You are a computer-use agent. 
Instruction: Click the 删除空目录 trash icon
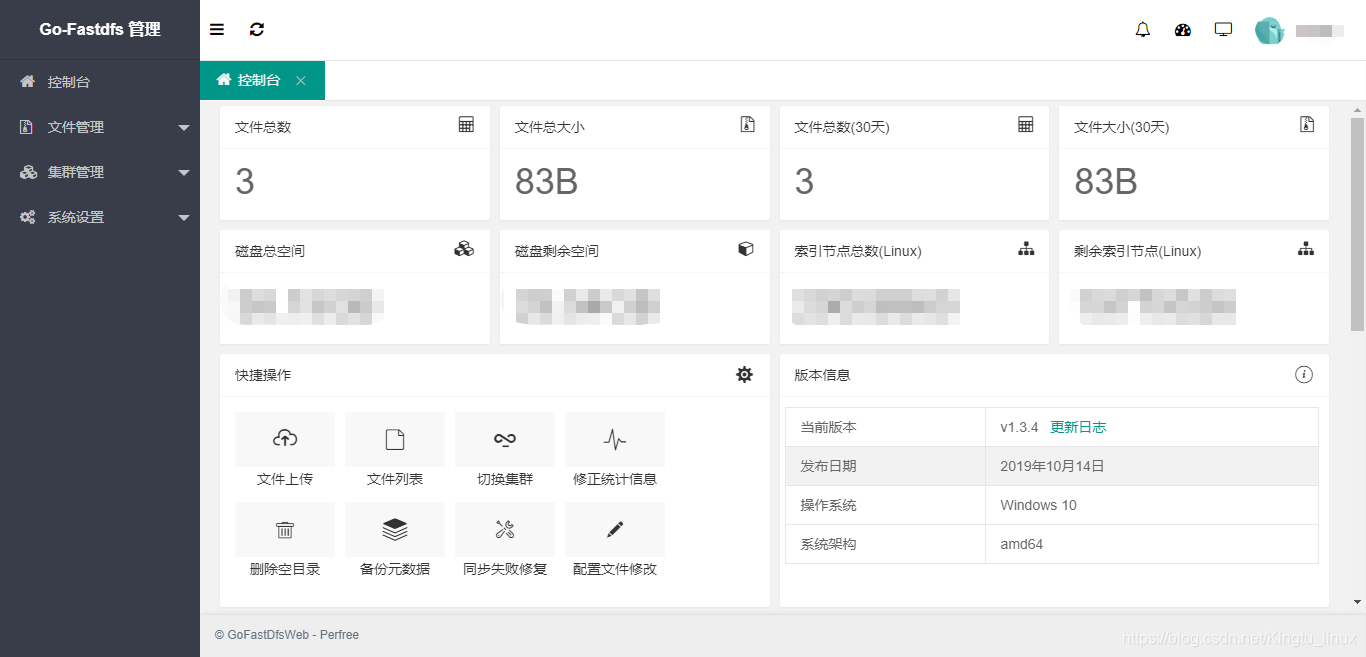(x=284, y=529)
